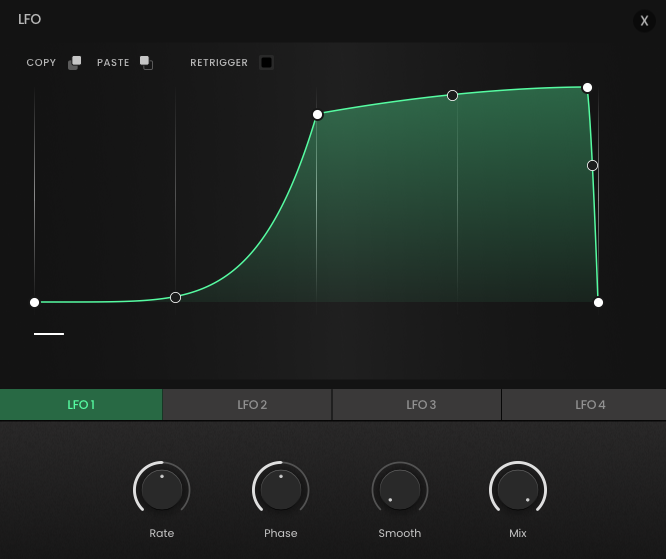Click the Smooth knob

coord(400,489)
